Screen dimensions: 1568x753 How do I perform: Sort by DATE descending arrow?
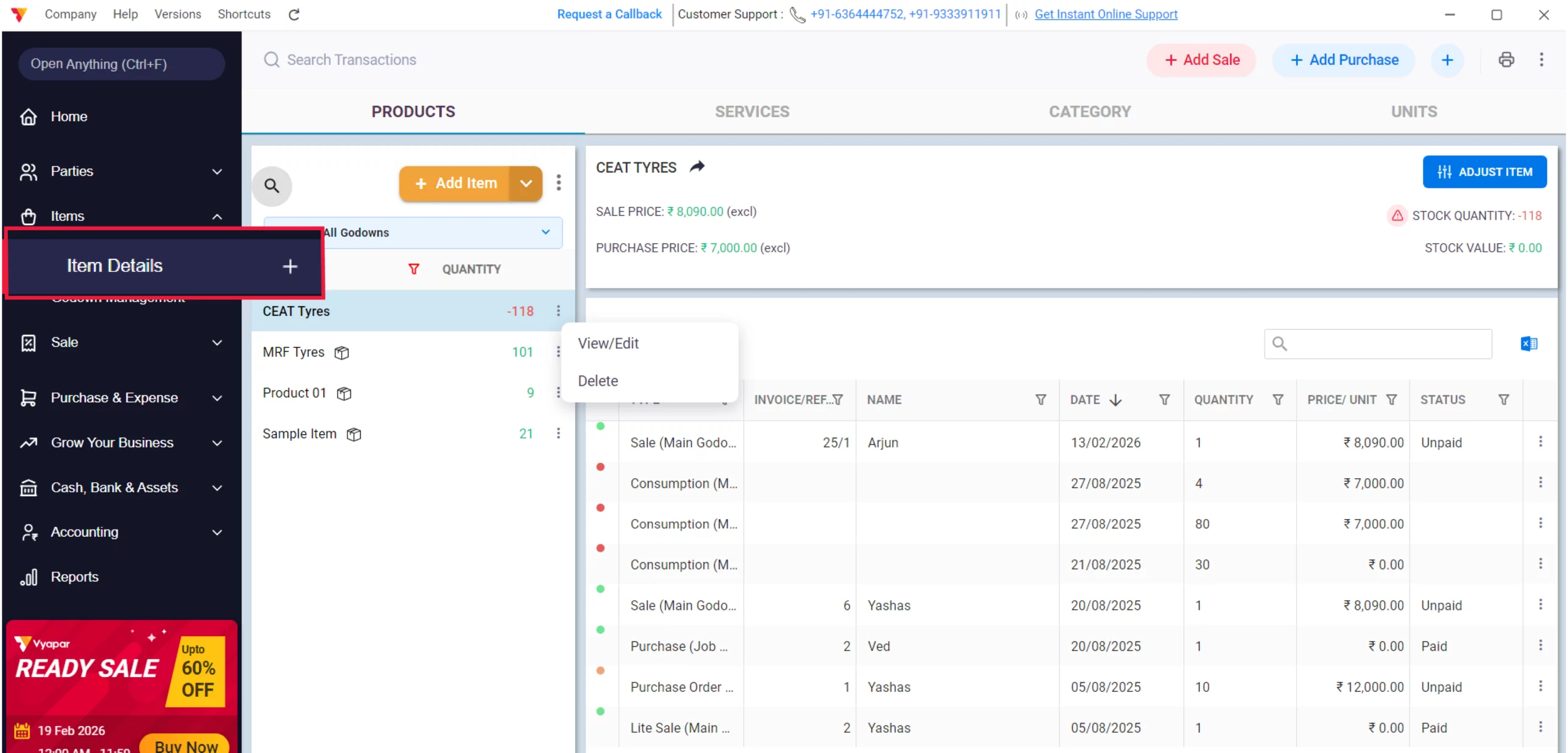(x=1115, y=400)
